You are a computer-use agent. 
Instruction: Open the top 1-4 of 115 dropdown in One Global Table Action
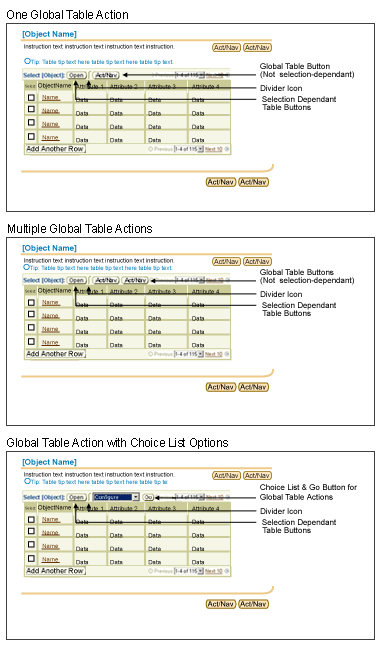(201, 75)
